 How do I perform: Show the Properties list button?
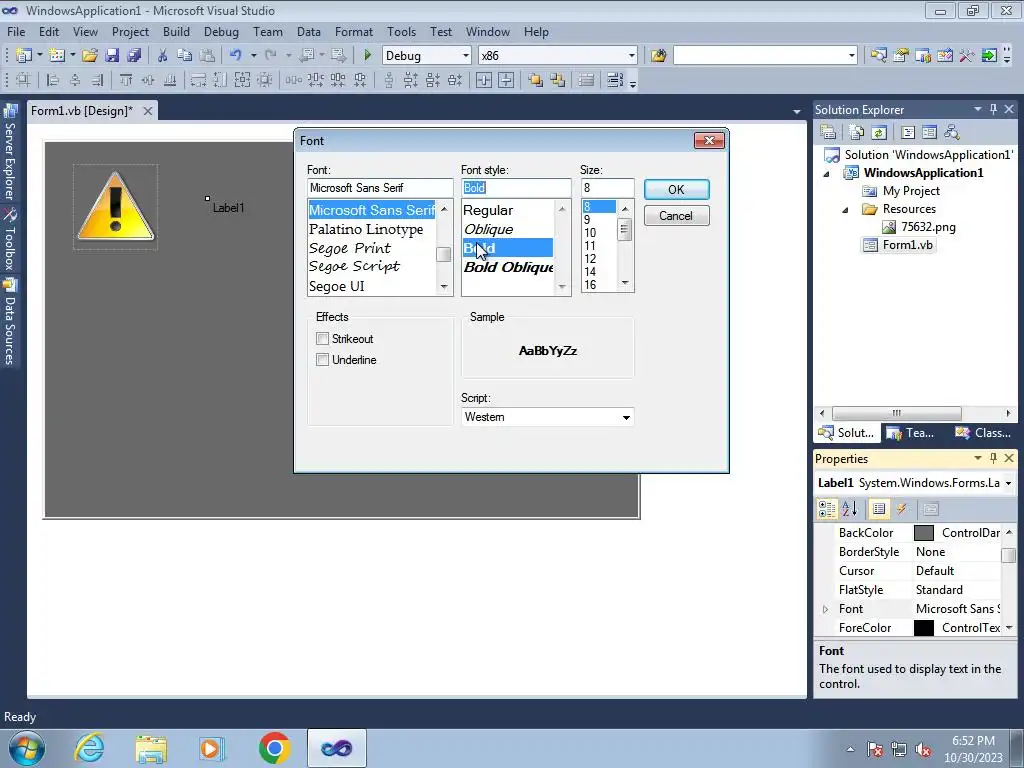(x=879, y=509)
